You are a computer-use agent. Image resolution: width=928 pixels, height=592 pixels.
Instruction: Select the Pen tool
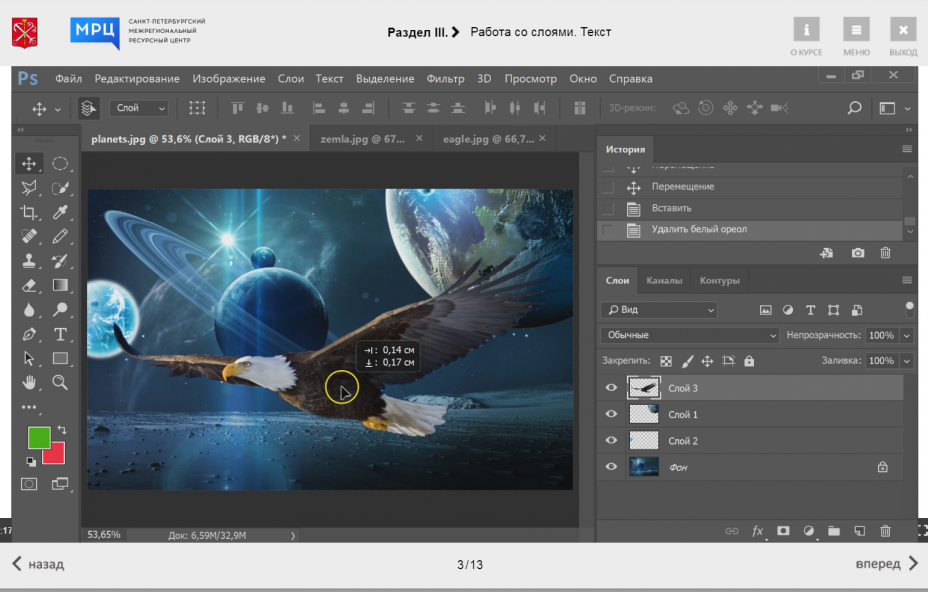point(29,334)
